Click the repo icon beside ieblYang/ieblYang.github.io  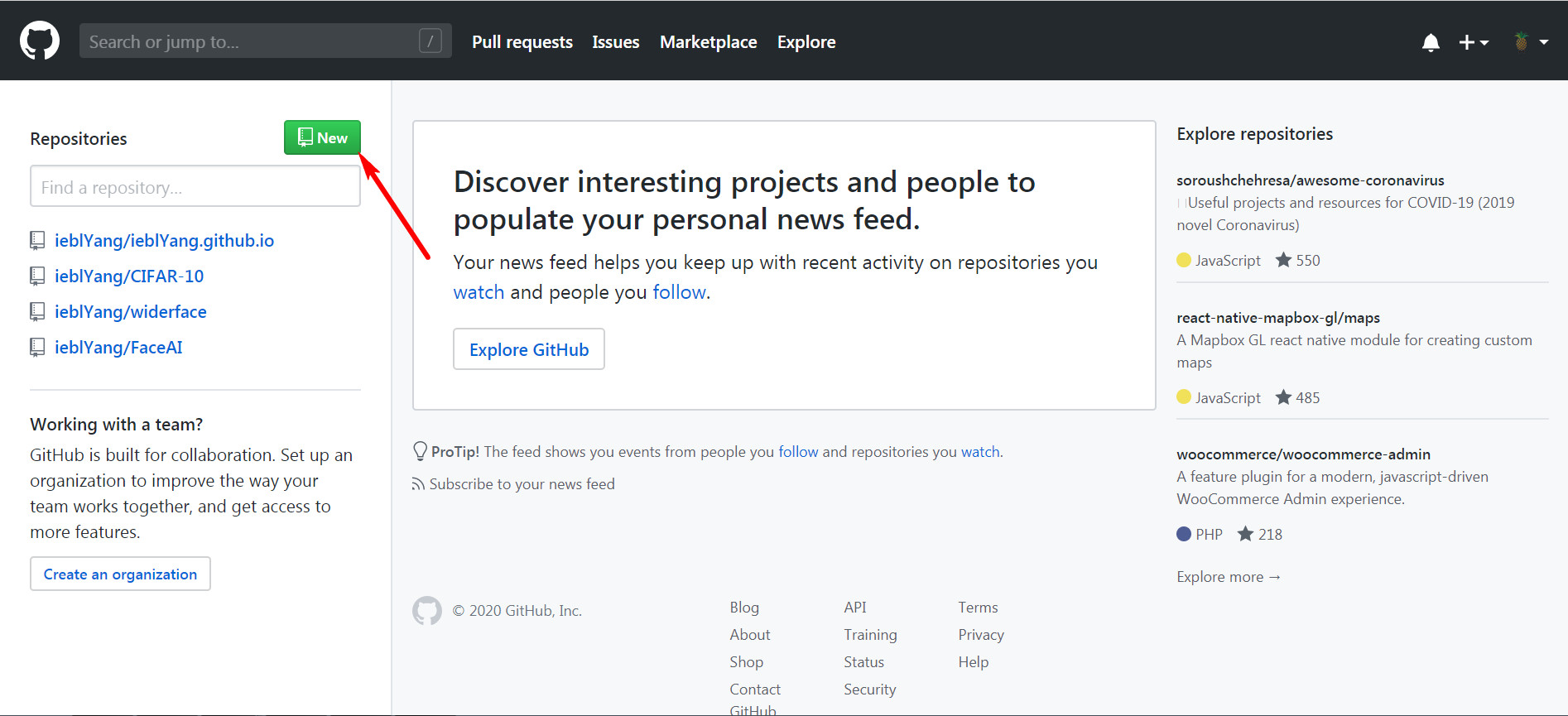click(x=37, y=241)
